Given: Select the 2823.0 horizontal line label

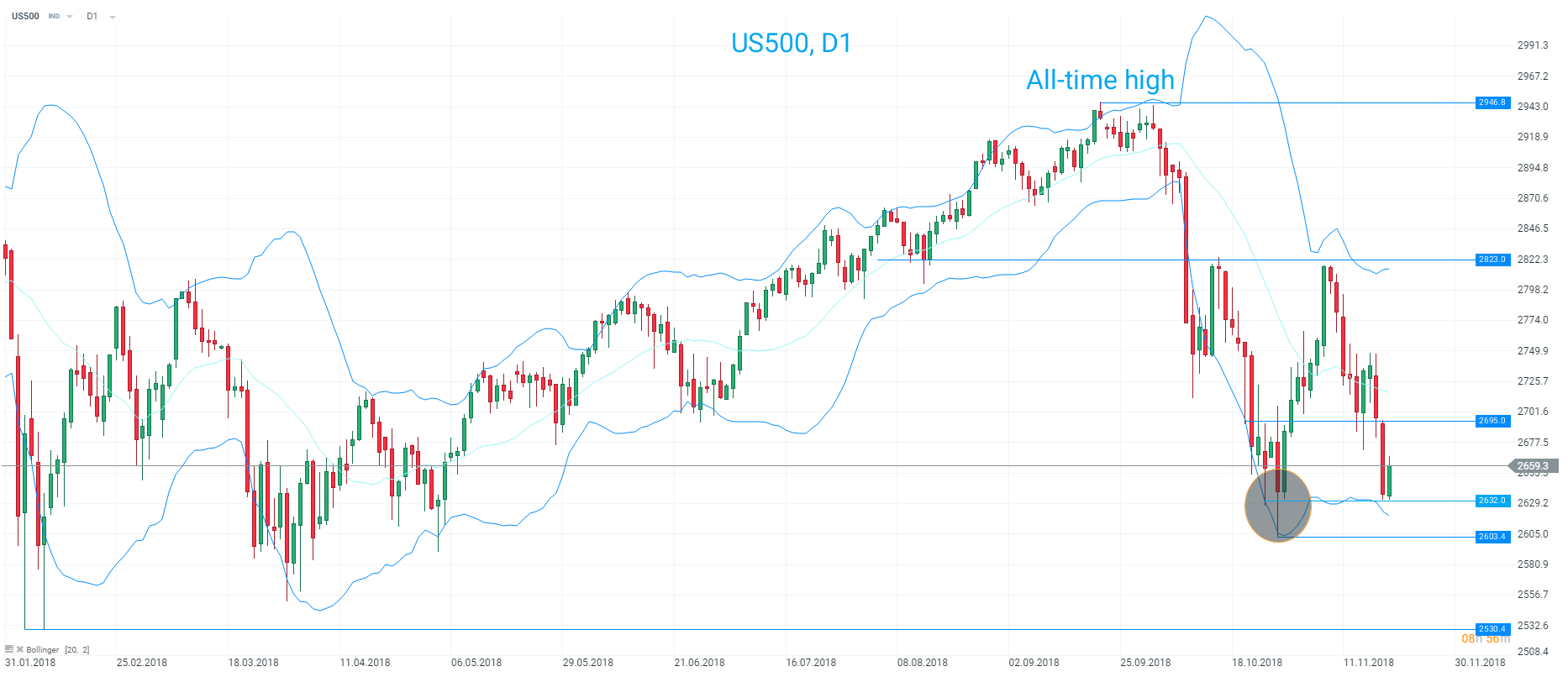Looking at the screenshot, I should (x=1492, y=260).
